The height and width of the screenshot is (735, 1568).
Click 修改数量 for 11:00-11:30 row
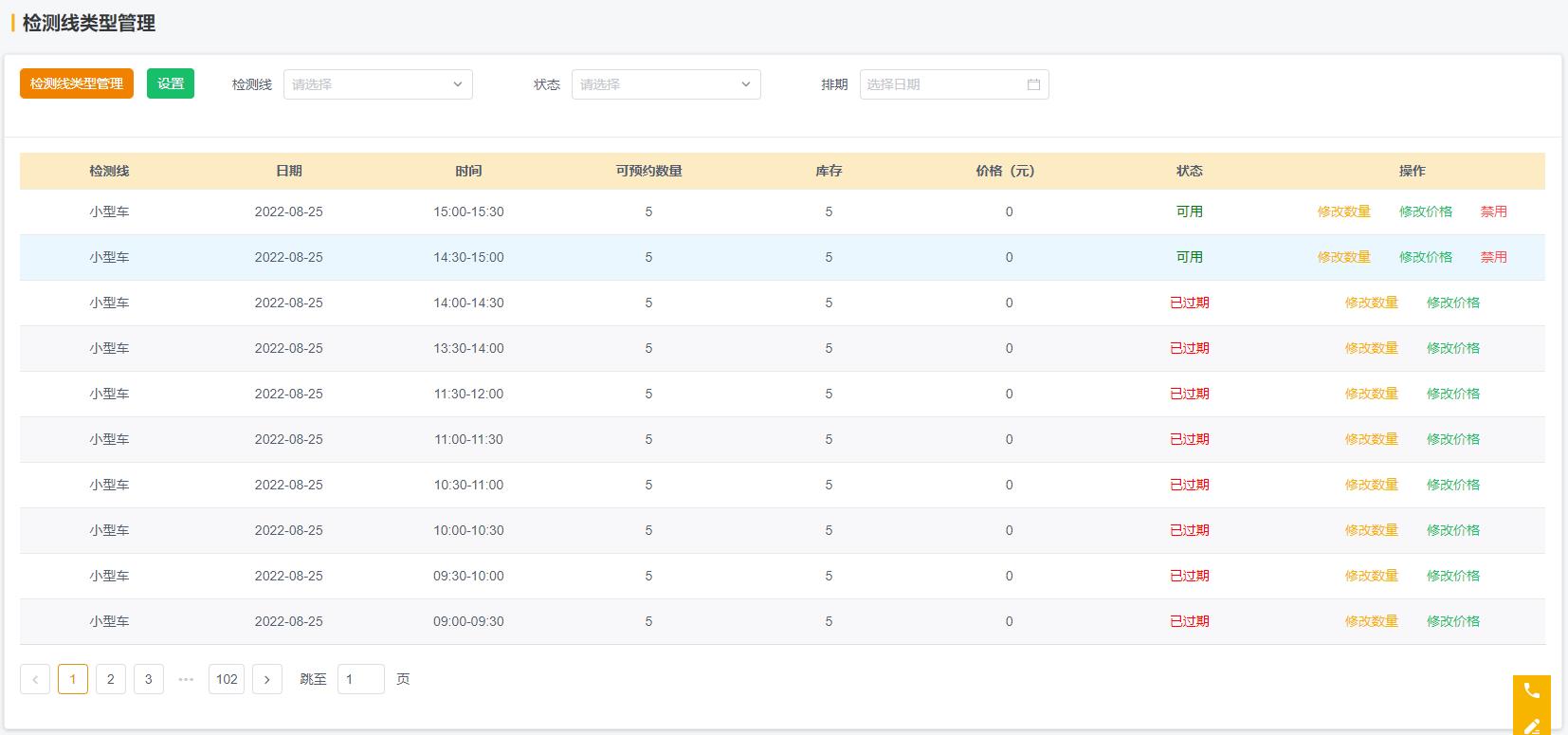pyautogui.click(x=1372, y=439)
